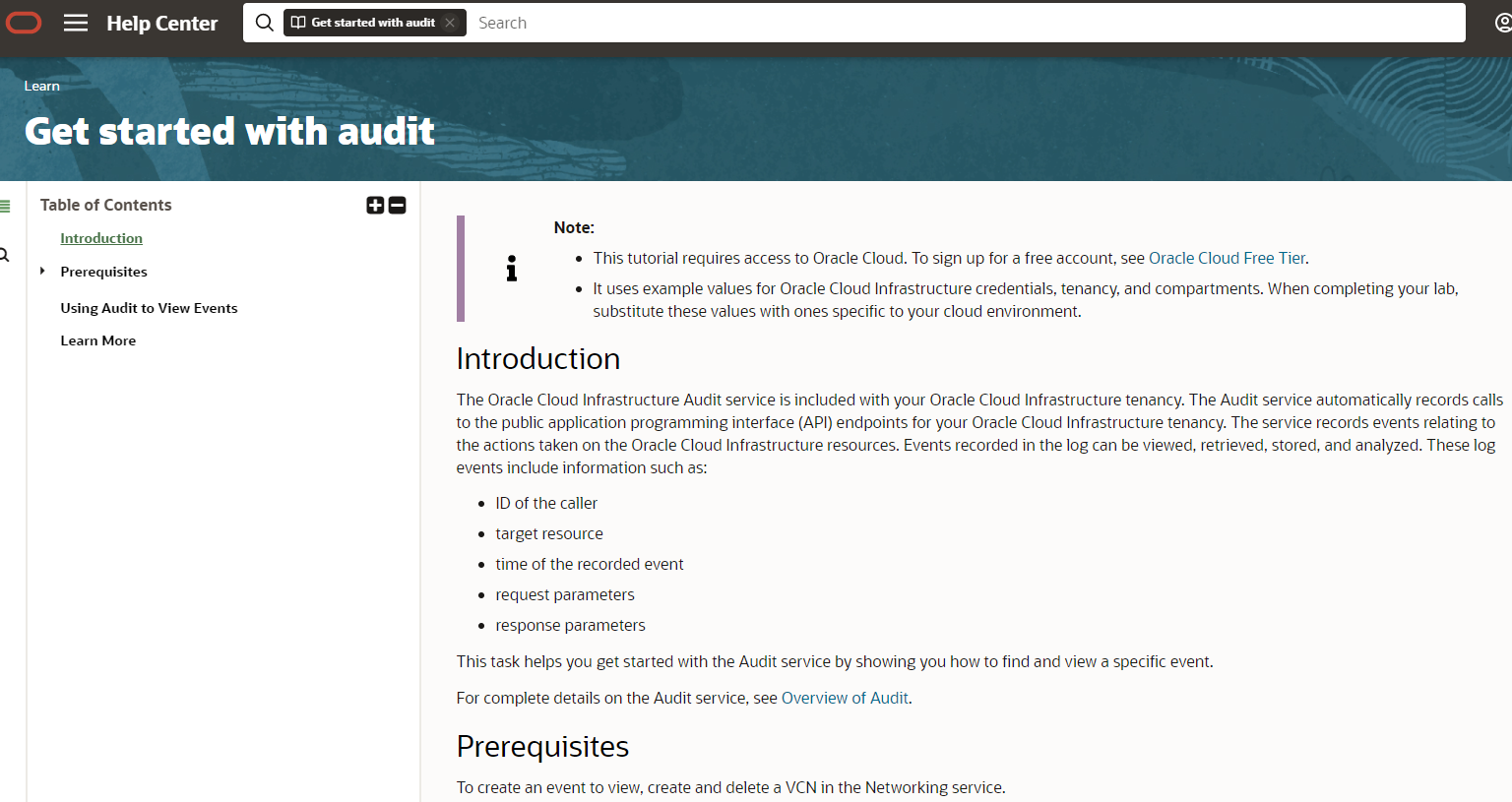Expand the Prerequisites tree arrow
The height and width of the screenshot is (802, 1512).
tap(42, 271)
